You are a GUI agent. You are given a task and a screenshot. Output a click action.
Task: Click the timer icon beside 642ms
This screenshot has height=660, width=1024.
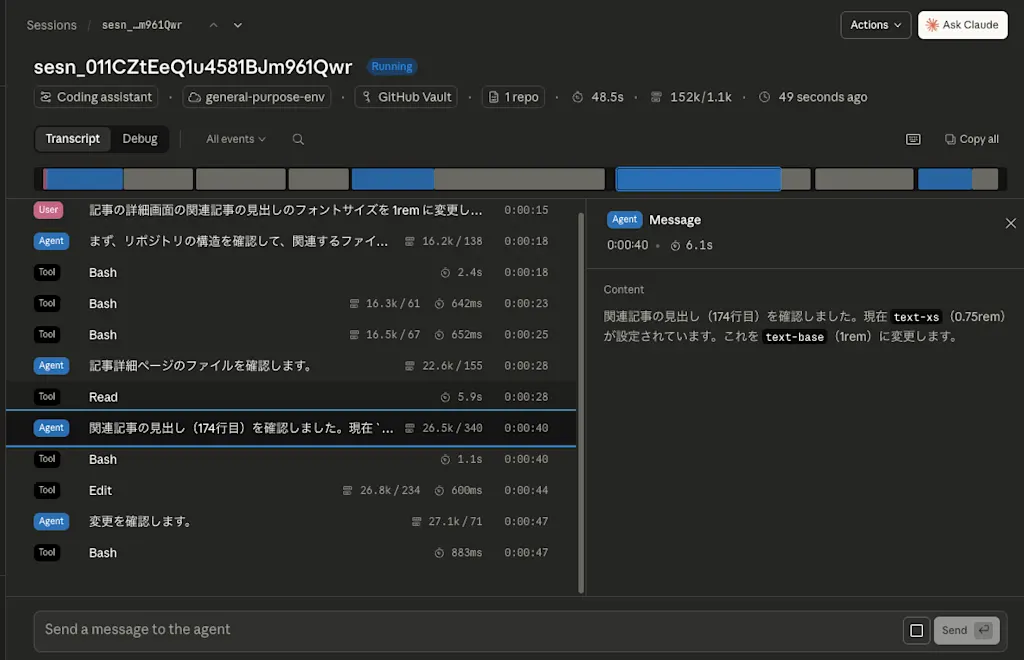coord(440,304)
